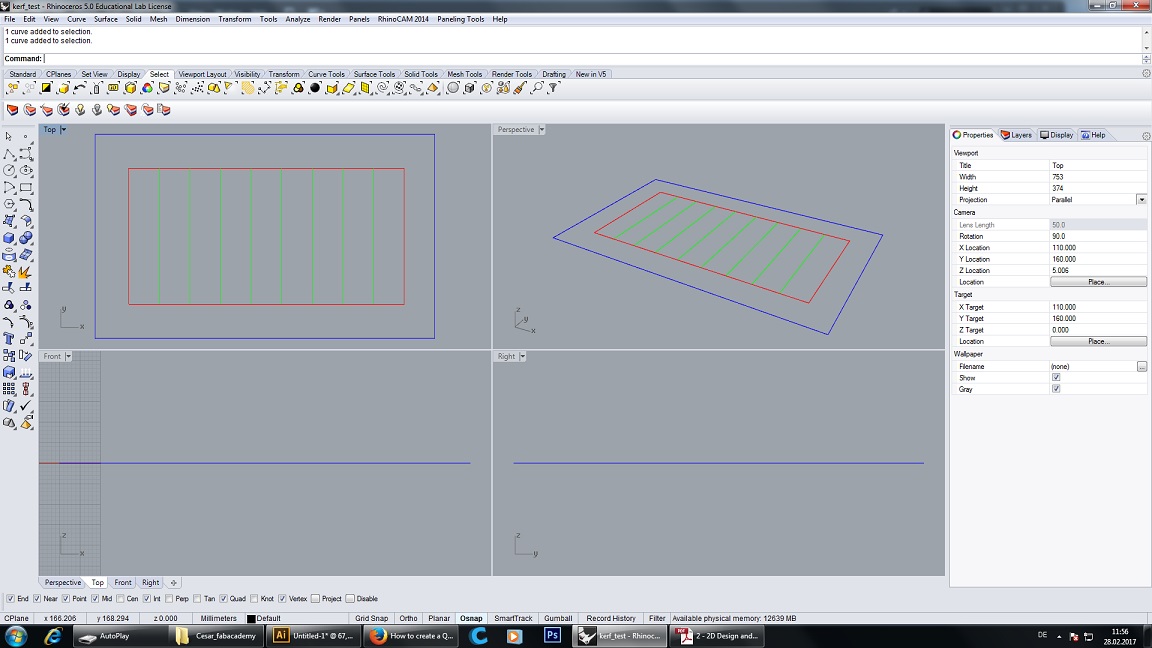Click the selection brush icon

tap(520, 88)
